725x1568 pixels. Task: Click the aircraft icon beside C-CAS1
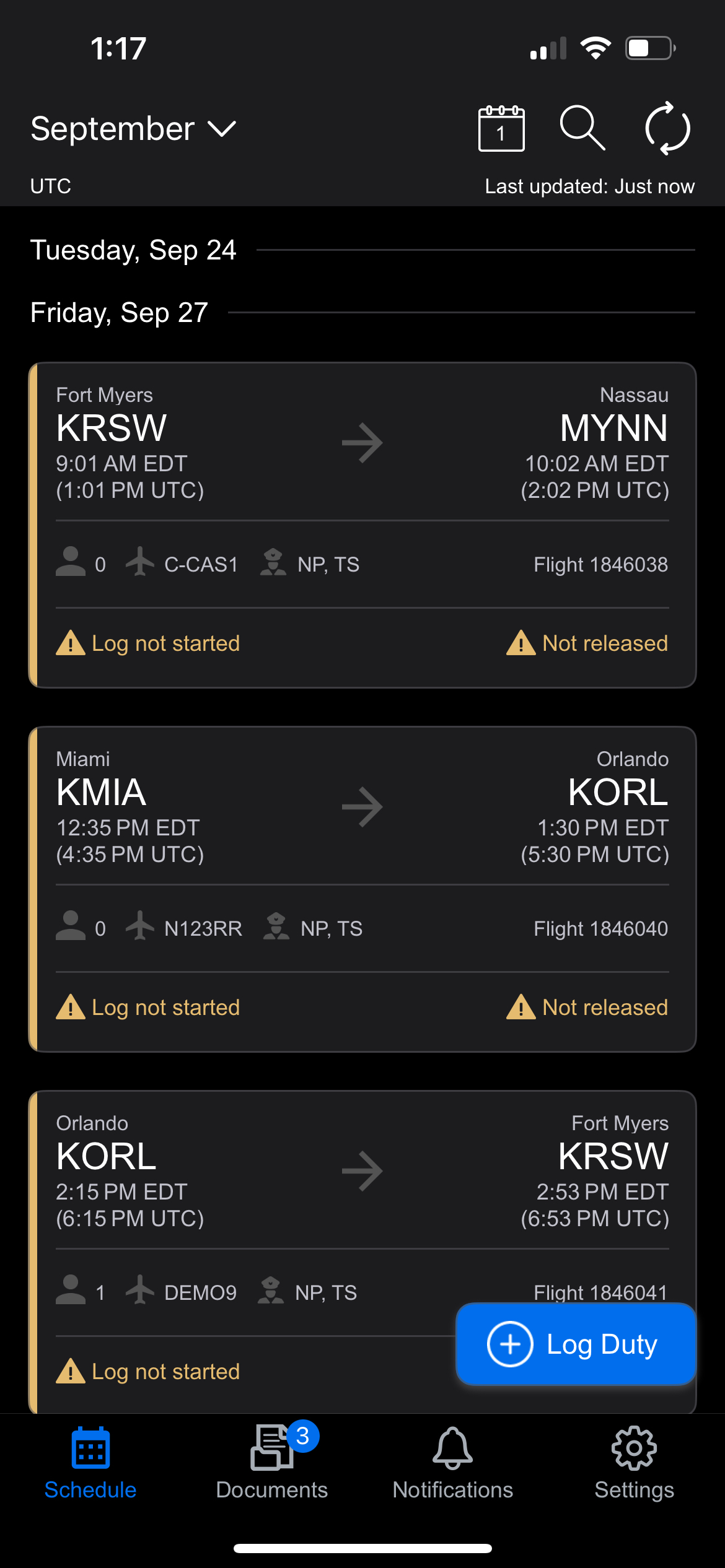coord(140,562)
